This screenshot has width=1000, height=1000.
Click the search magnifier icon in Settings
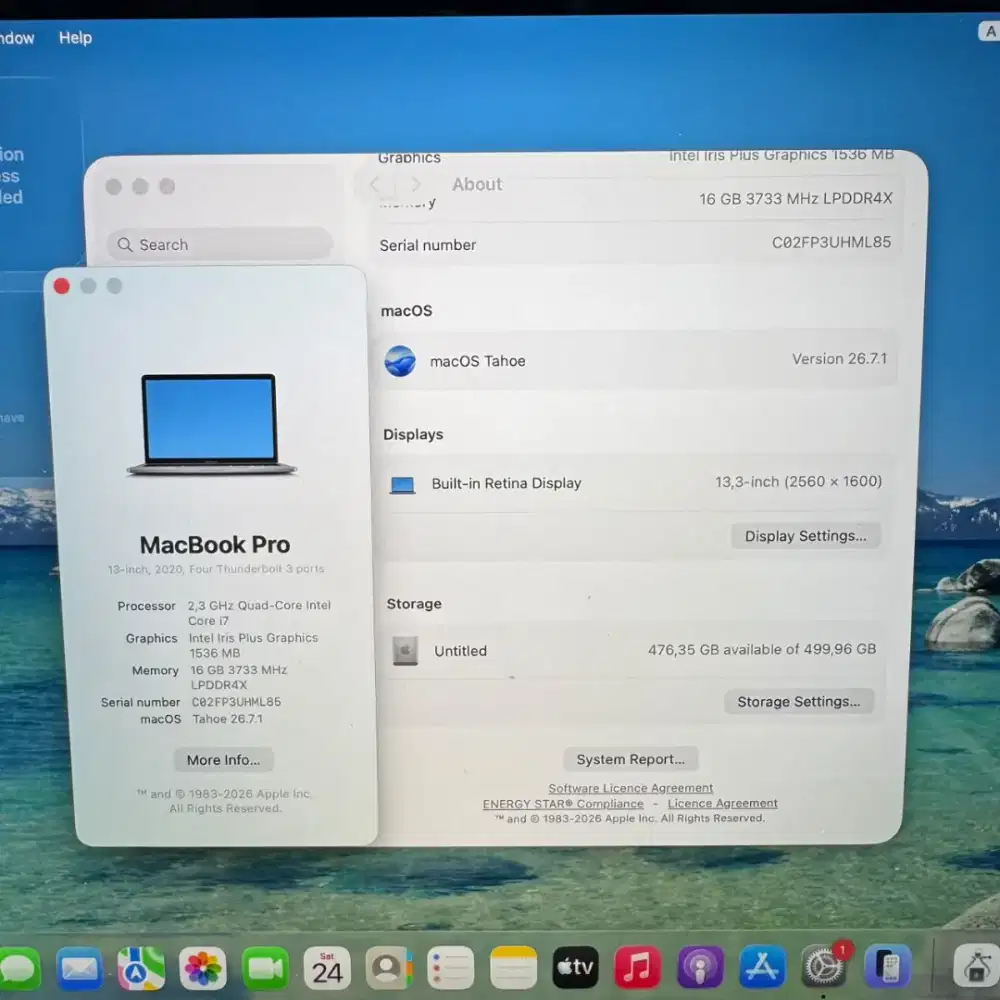125,245
